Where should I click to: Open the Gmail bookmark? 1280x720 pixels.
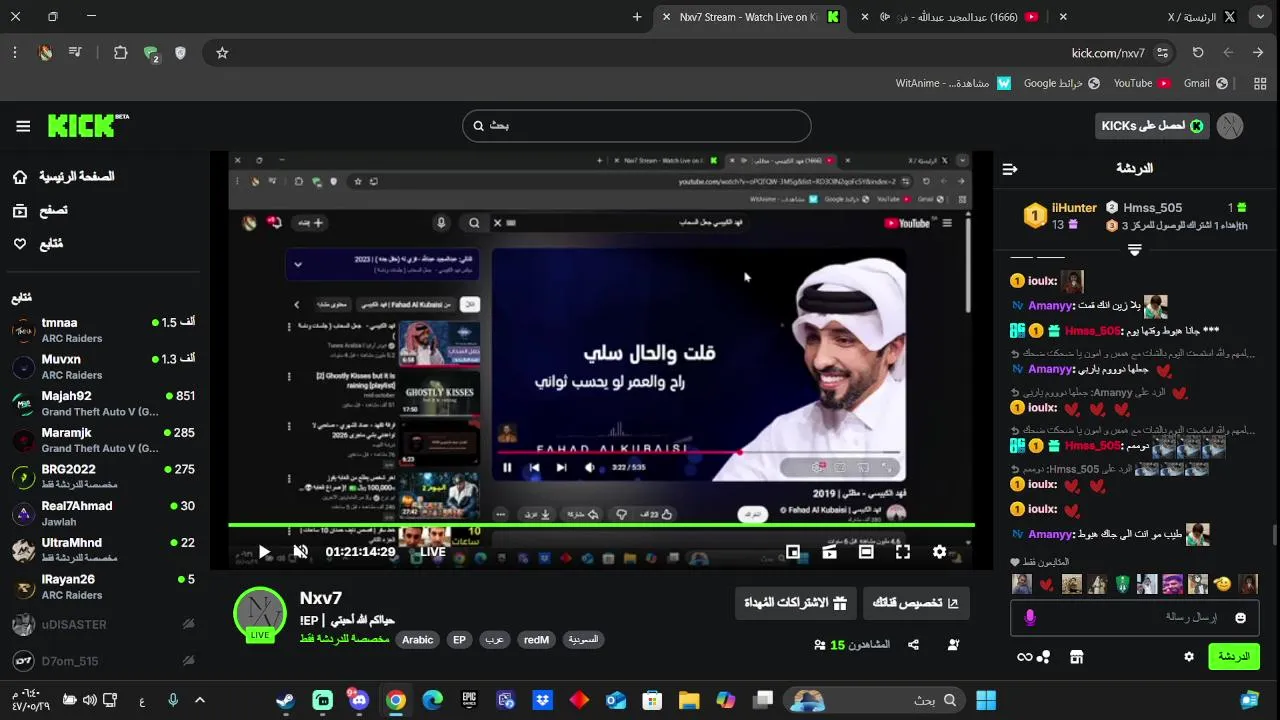click(x=1206, y=83)
